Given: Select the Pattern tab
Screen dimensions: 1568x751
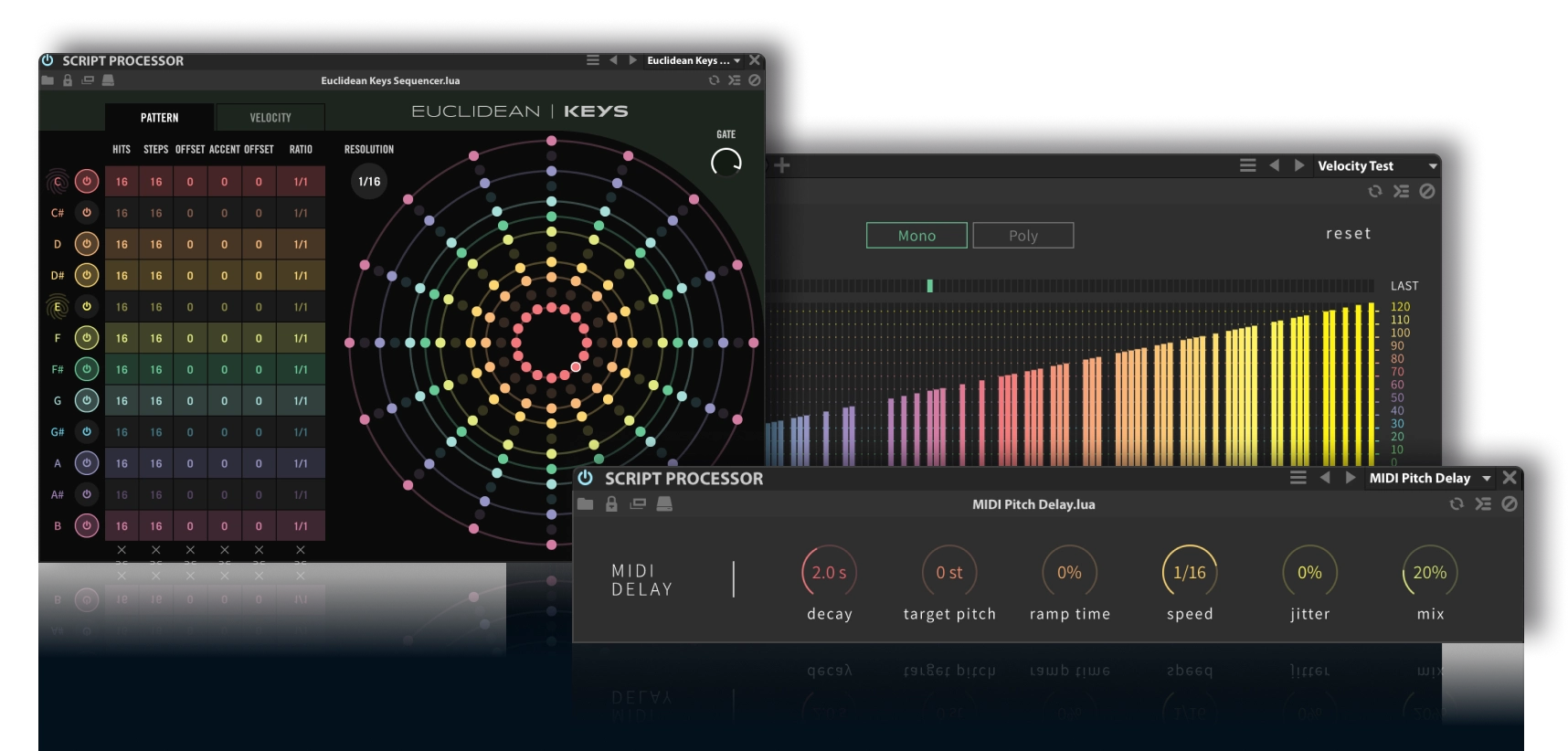Looking at the screenshot, I should 160,118.
